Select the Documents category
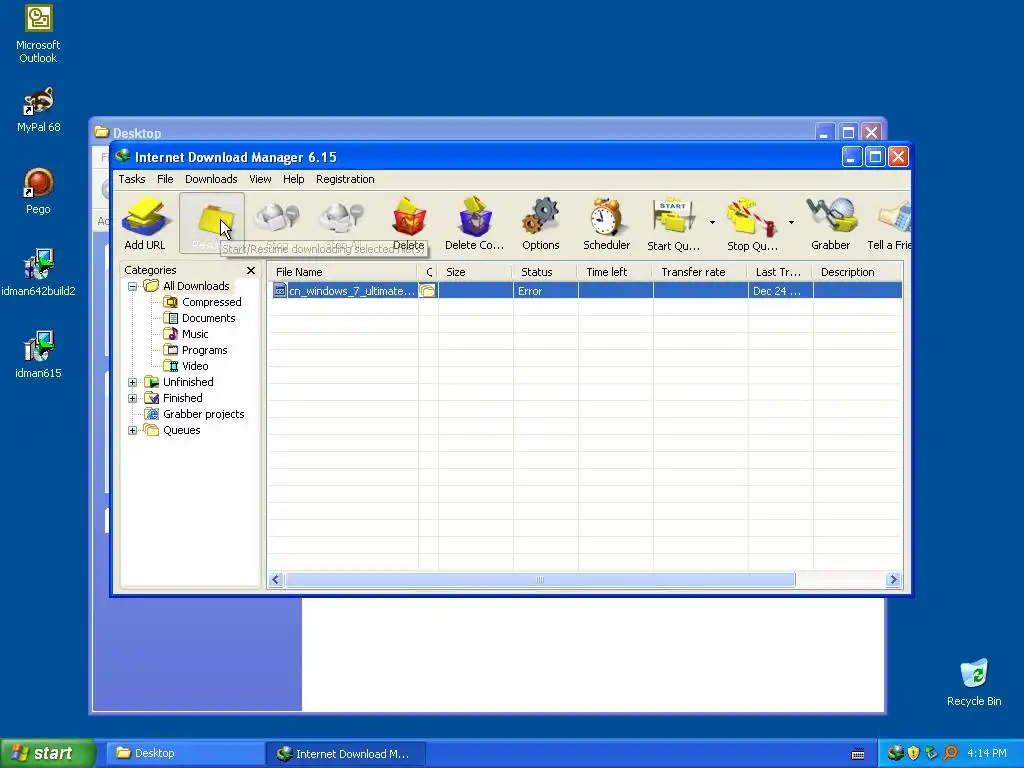Image resolution: width=1024 pixels, height=768 pixels. 208,318
